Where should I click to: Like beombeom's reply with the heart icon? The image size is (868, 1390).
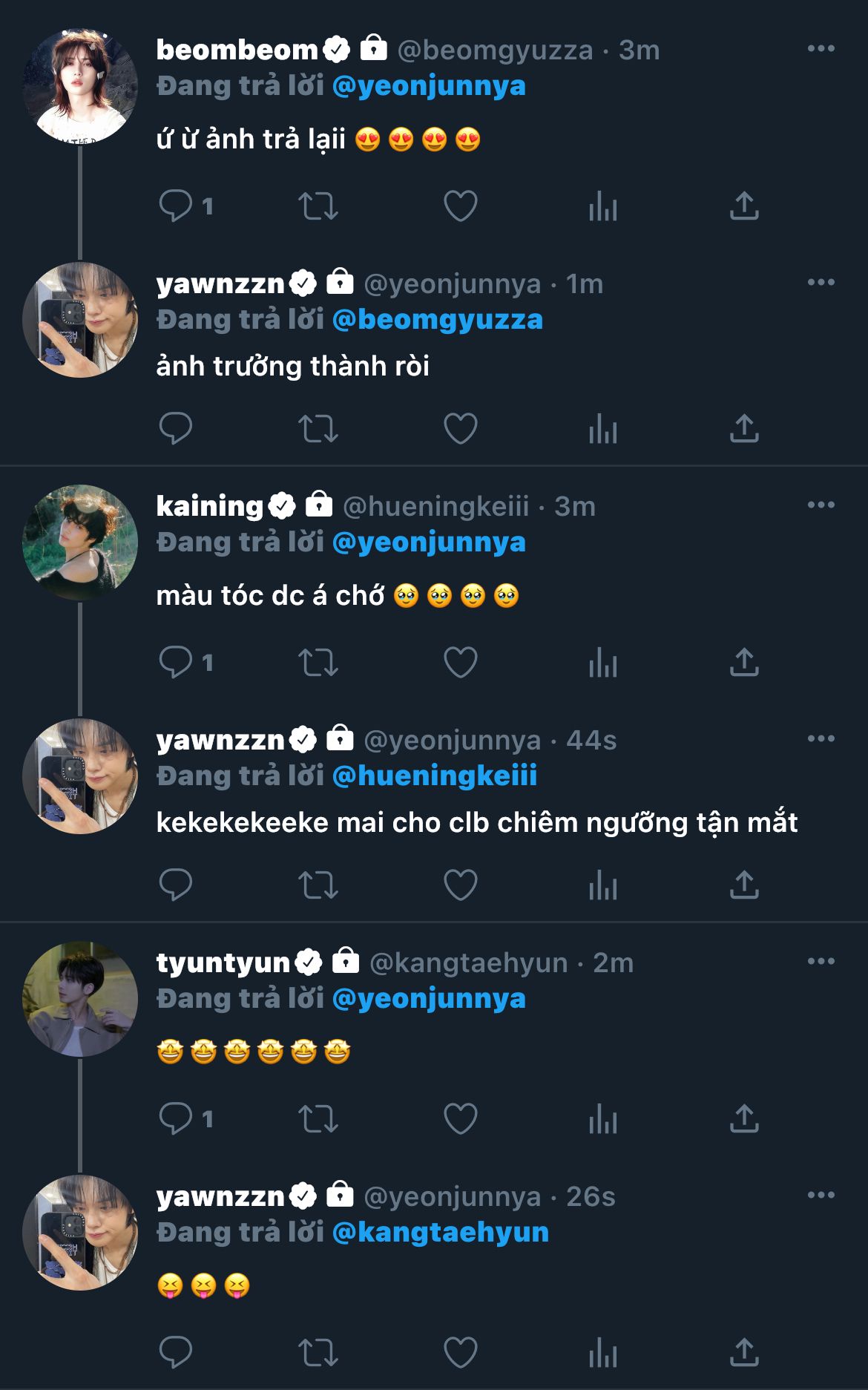click(460, 206)
